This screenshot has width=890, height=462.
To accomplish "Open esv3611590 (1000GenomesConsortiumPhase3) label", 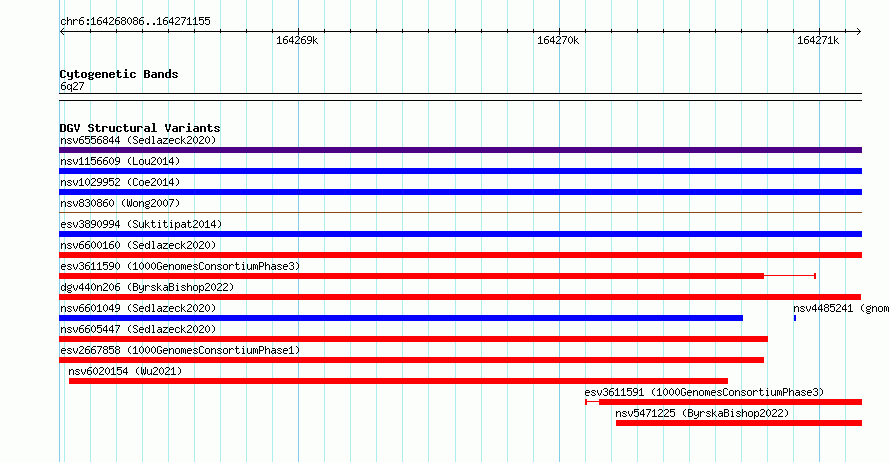I will 180,266.
